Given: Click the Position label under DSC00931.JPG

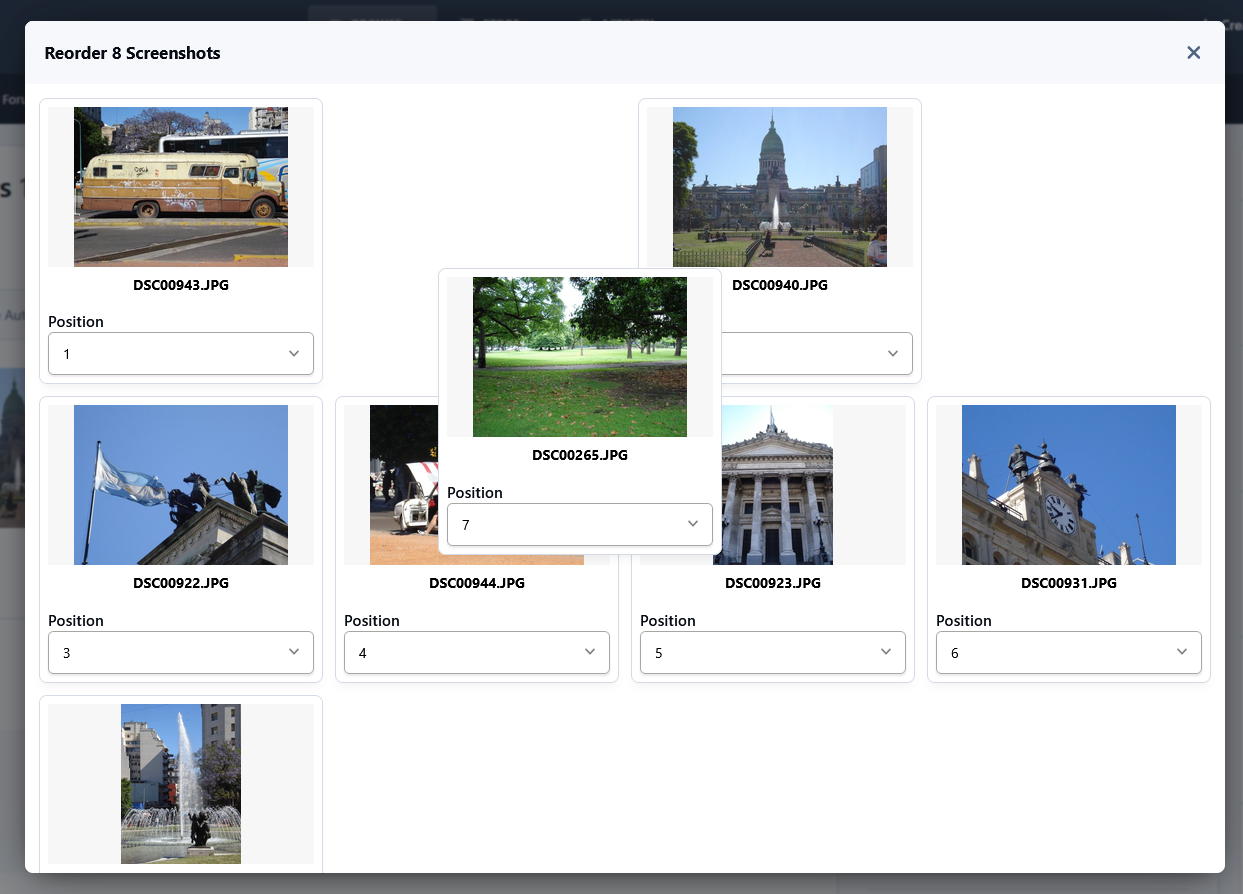Looking at the screenshot, I should point(964,621).
